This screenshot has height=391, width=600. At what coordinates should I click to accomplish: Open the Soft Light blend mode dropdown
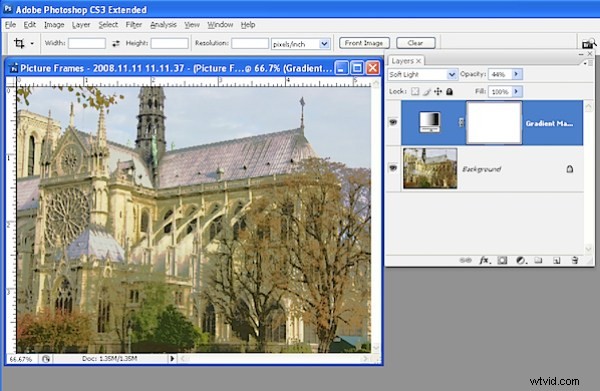(452, 74)
